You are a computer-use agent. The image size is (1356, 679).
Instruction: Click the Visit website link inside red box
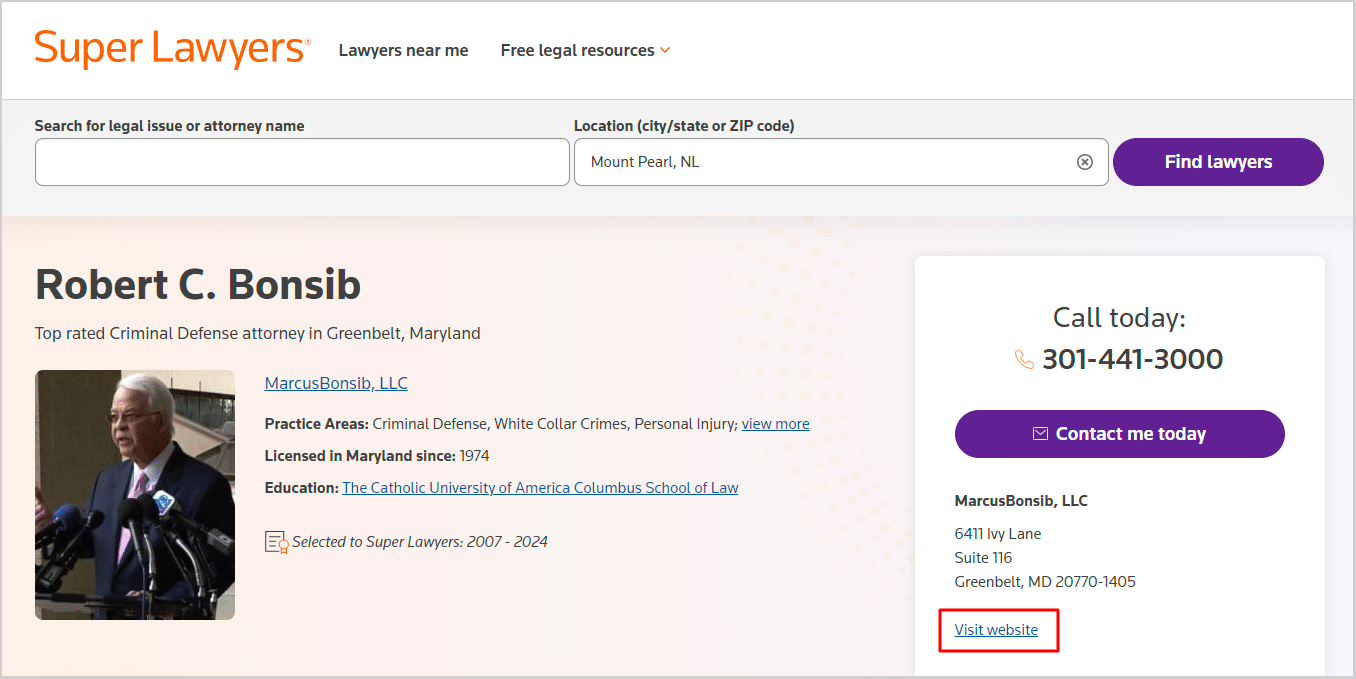[996, 629]
